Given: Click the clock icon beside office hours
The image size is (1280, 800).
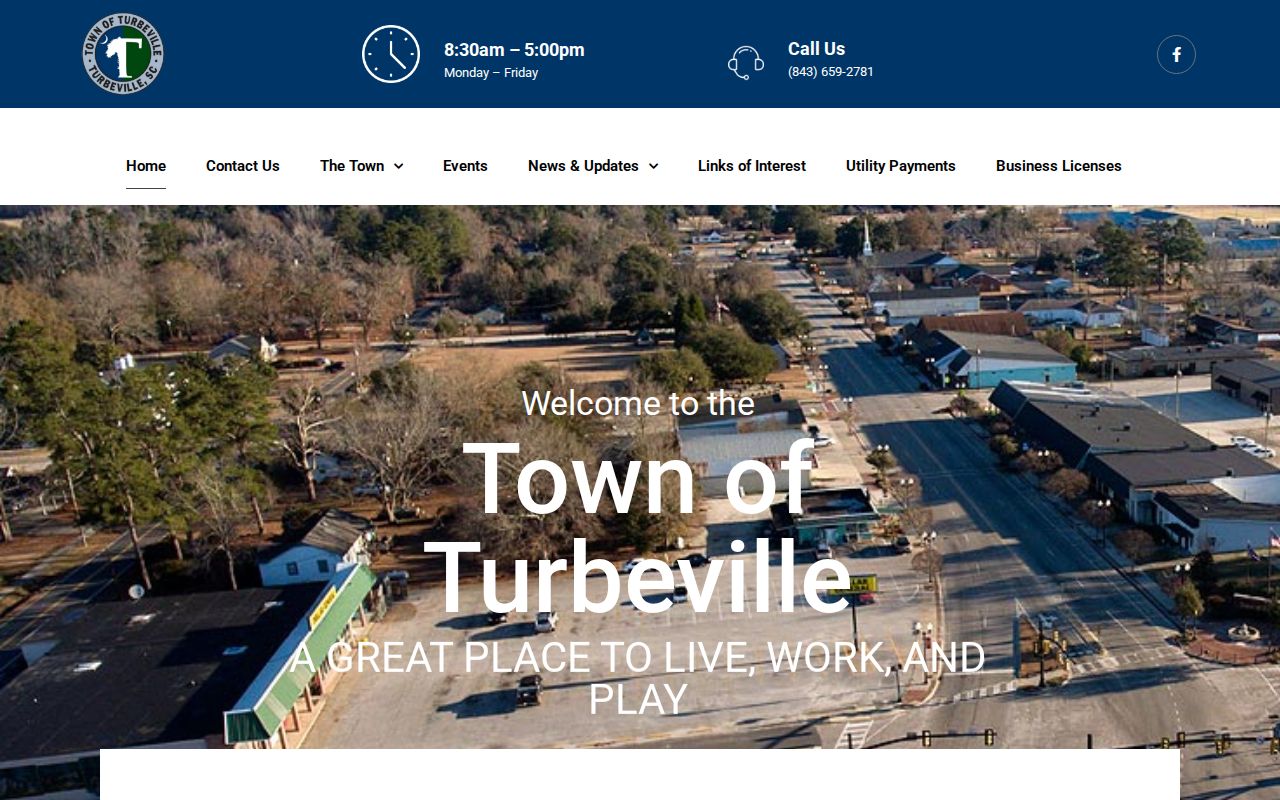Looking at the screenshot, I should [391, 54].
